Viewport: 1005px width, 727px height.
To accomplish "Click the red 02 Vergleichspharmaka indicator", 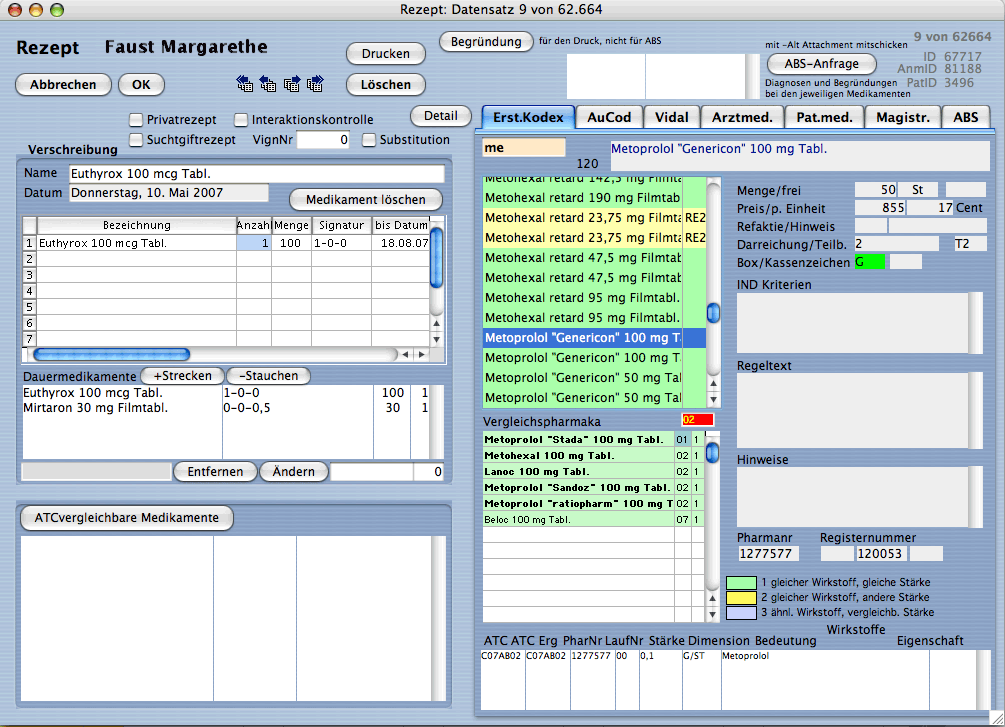I will tap(697, 420).
